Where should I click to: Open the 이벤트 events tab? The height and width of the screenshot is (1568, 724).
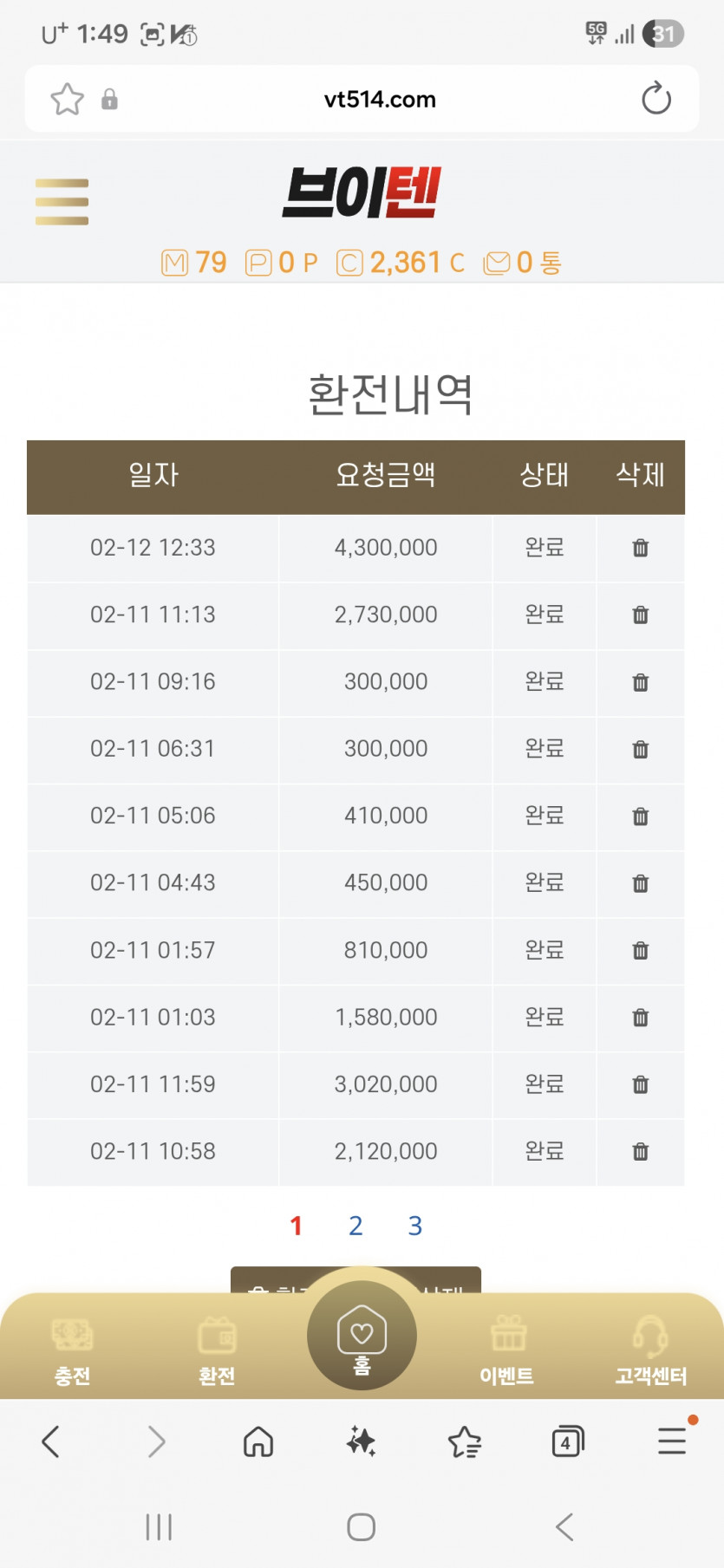click(x=507, y=1351)
